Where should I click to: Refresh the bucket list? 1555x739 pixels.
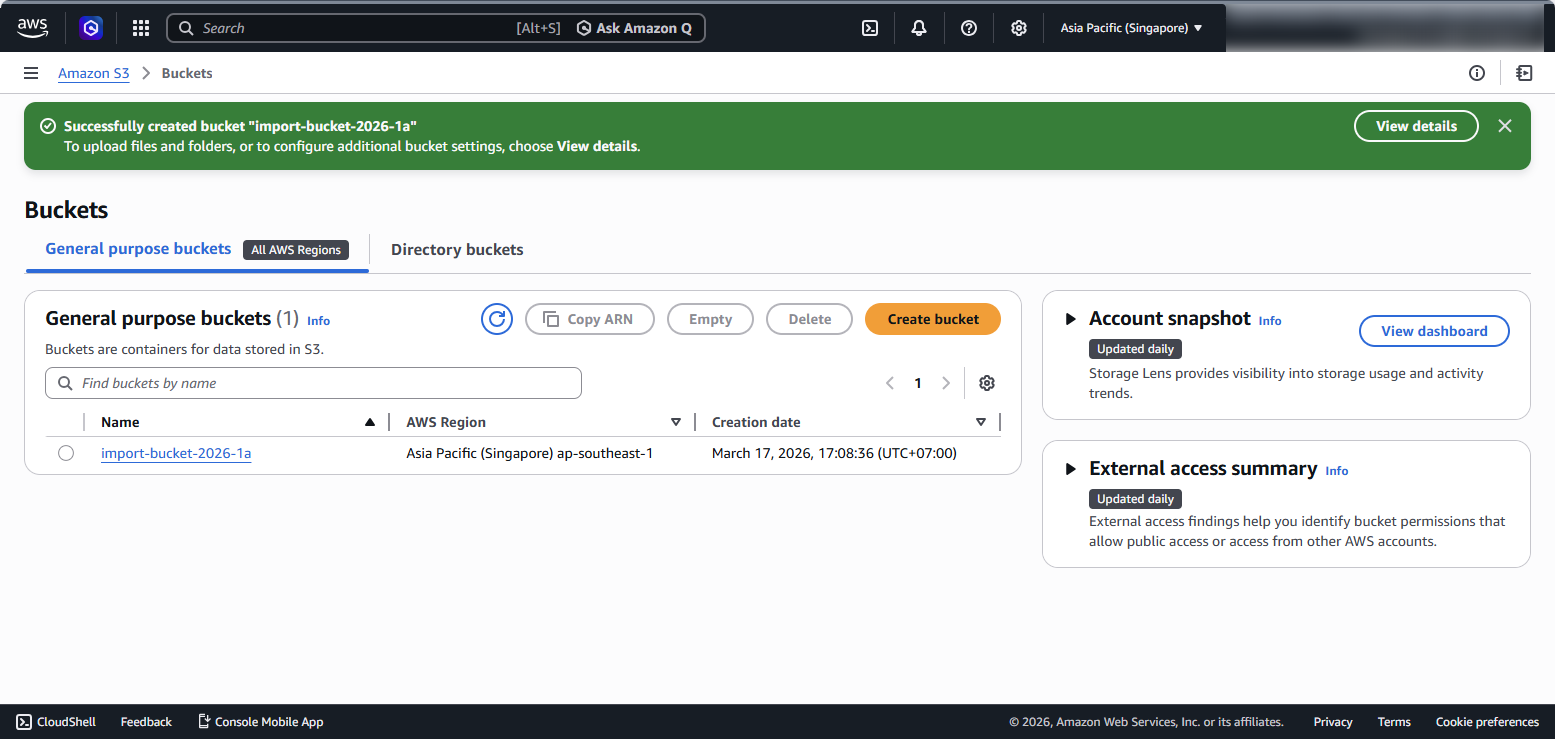point(497,319)
